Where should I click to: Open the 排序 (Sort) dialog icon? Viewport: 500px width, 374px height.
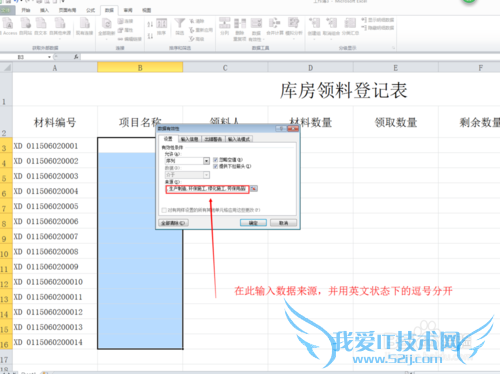[162, 27]
